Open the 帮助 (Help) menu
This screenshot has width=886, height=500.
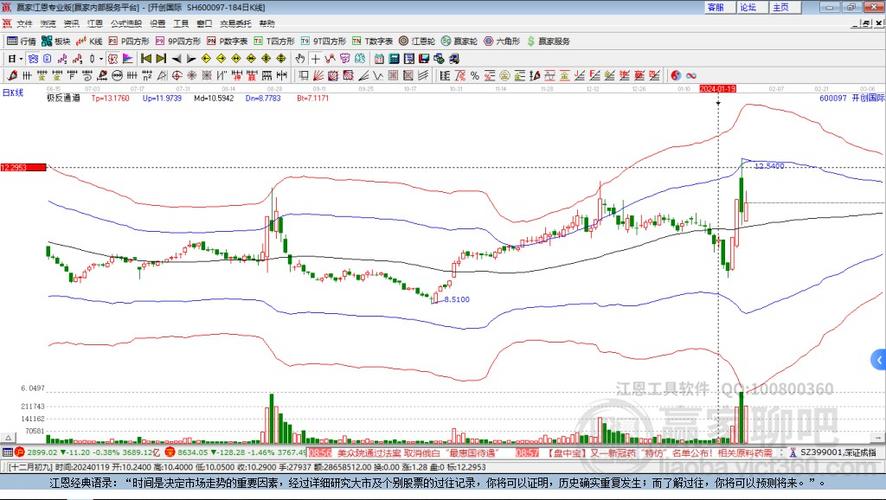pyautogui.click(x=266, y=22)
